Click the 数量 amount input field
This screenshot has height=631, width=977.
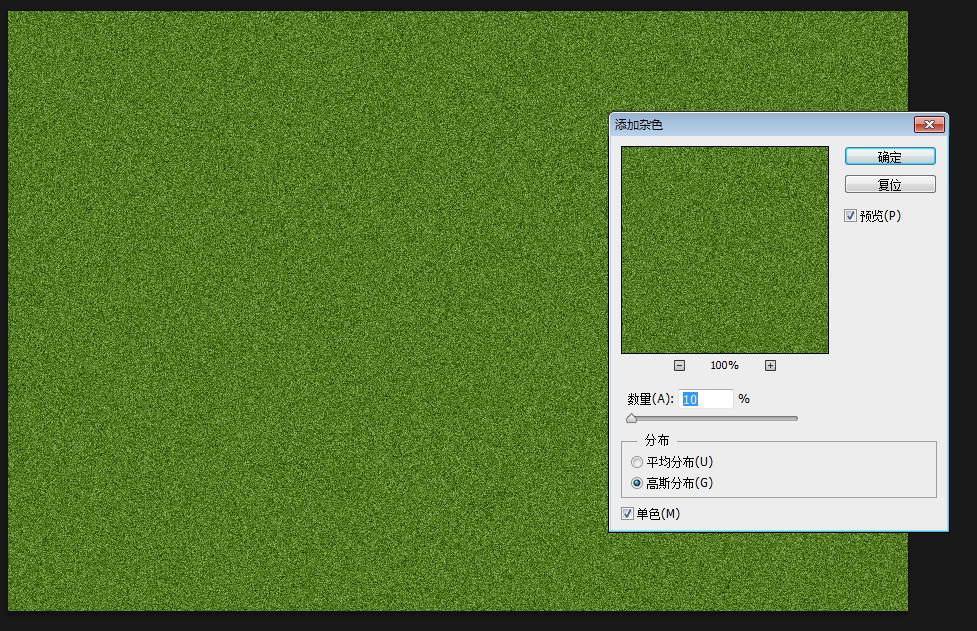706,399
